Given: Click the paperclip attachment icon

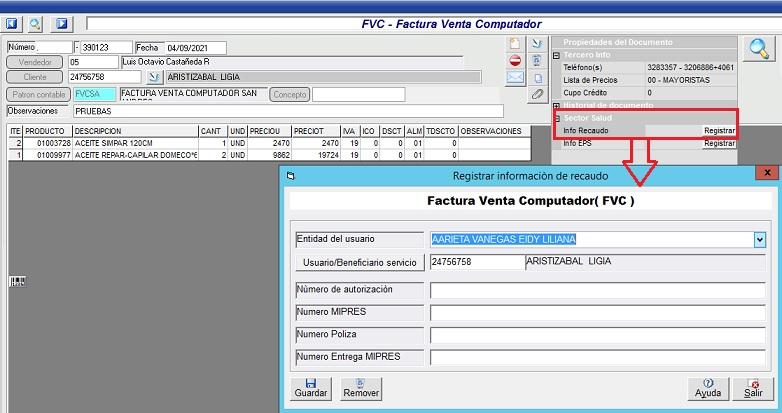Looking at the screenshot, I should (537, 94).
